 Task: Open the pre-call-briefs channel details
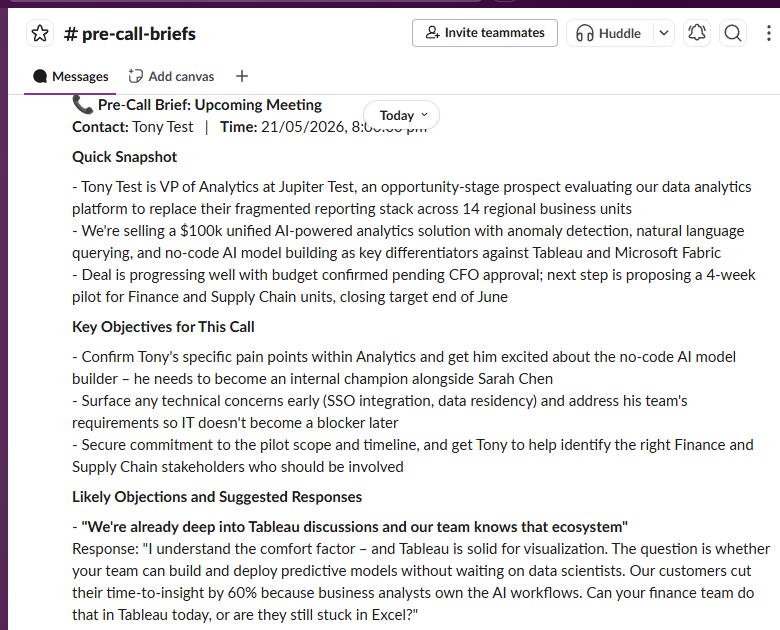tap(130, 34)
